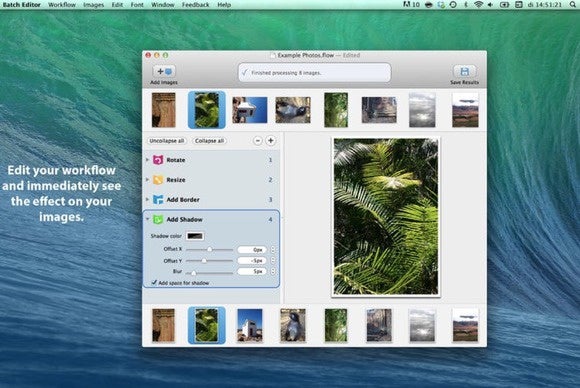Click the Blur slider
Image resolution: width=580 pixels, height=388 pixels.
[209, 273]
